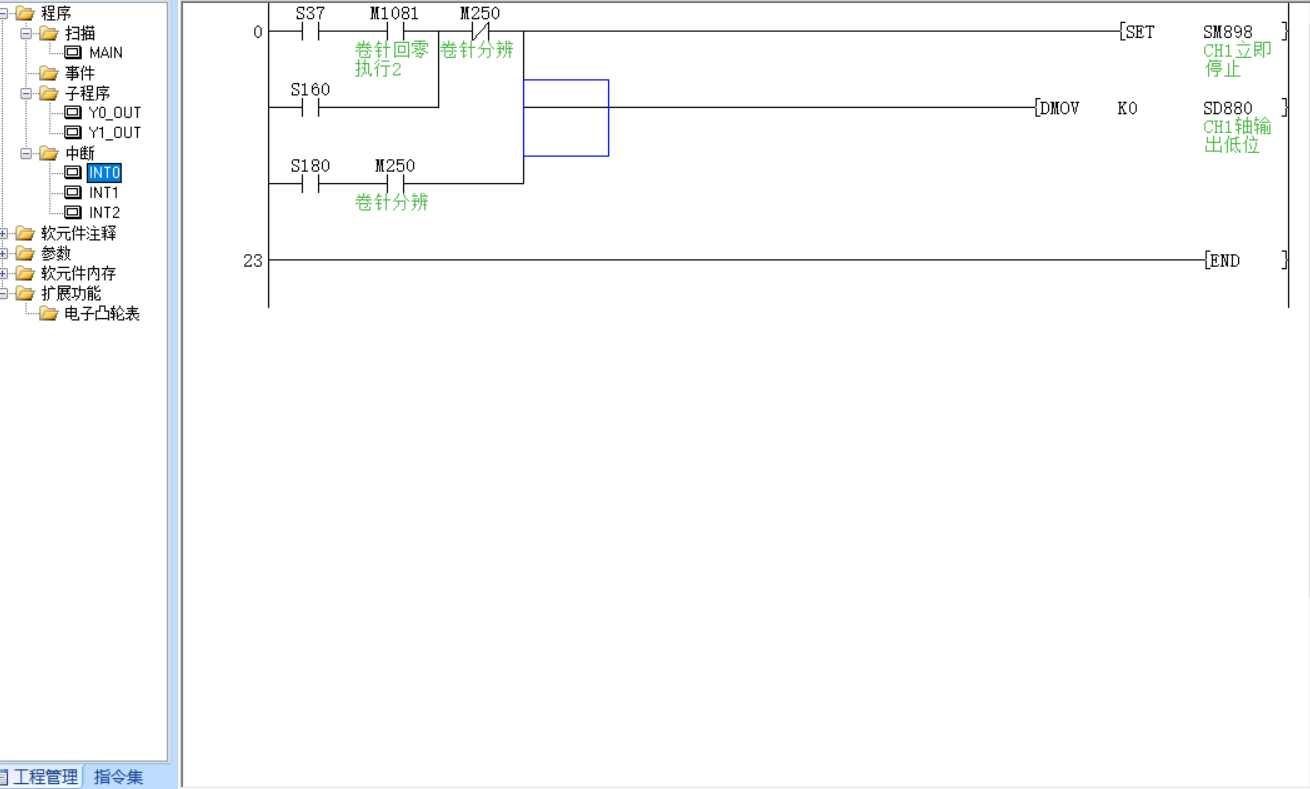The width and height of the screenshot is (1310, 789).
Task: Select the M1081 normally open contact
Action: click(394, 32)
